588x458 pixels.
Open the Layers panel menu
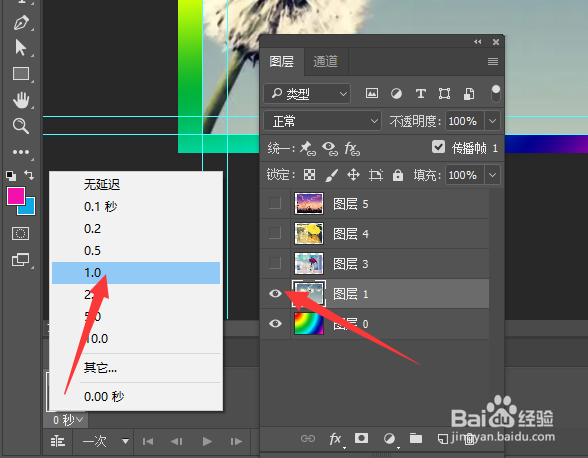pos(493,61)
